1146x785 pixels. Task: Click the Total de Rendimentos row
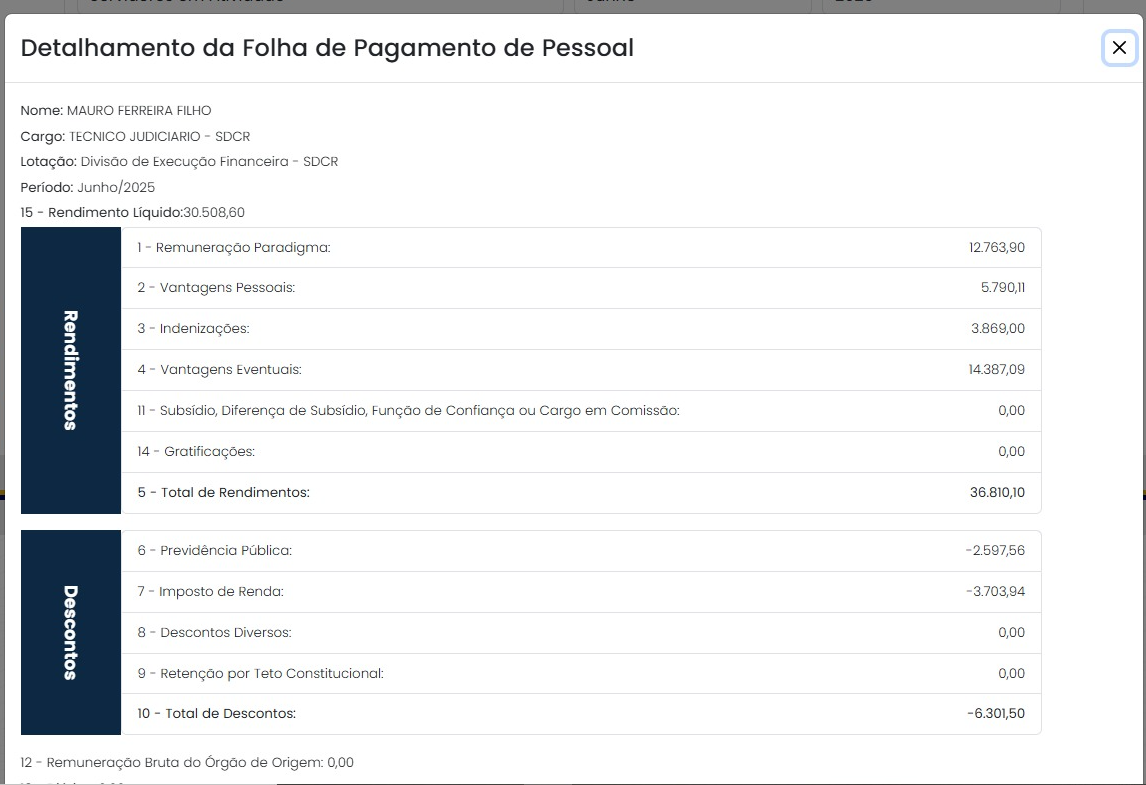[580, 493]
